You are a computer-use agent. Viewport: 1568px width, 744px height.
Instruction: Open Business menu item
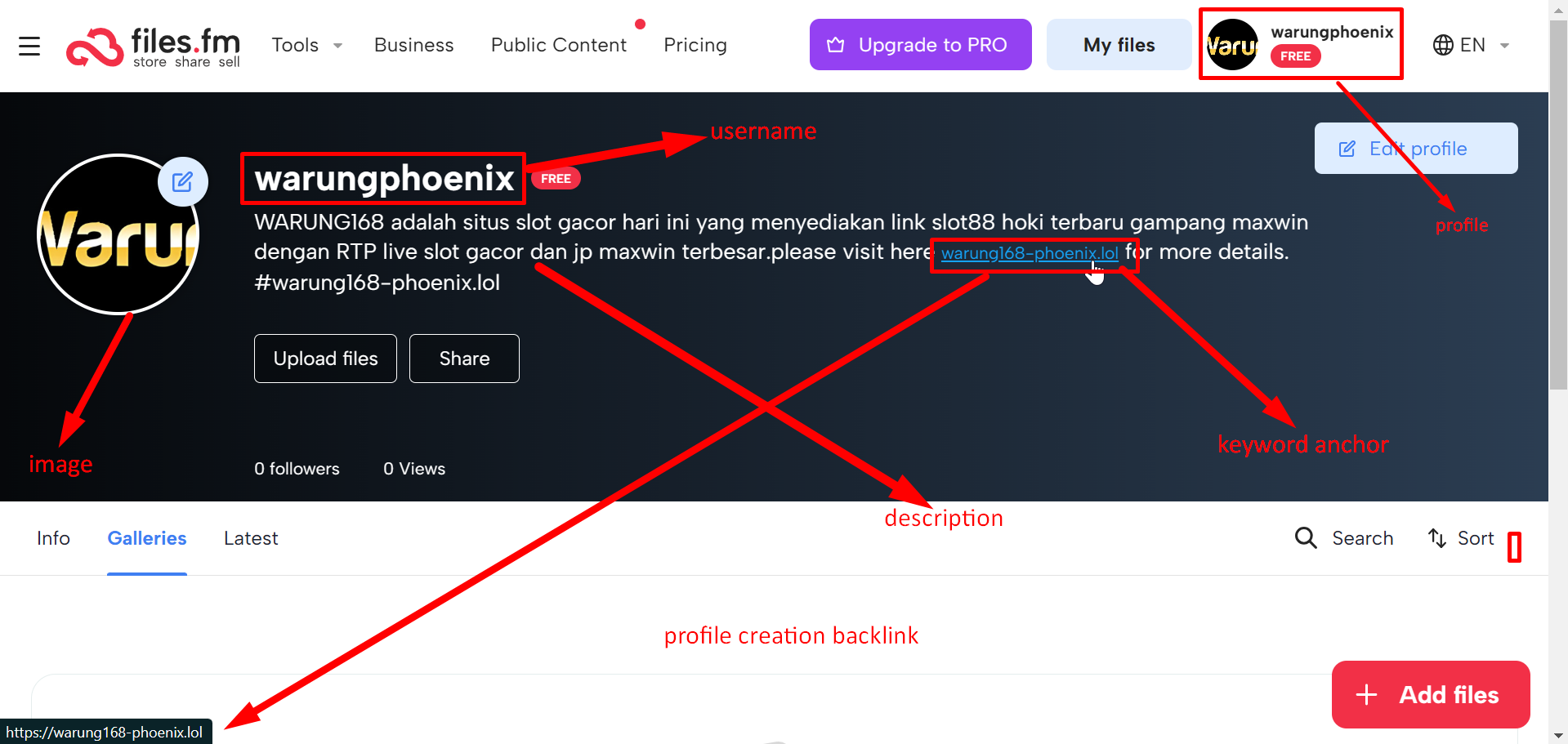pyautogui.click(x=413, y=45)
